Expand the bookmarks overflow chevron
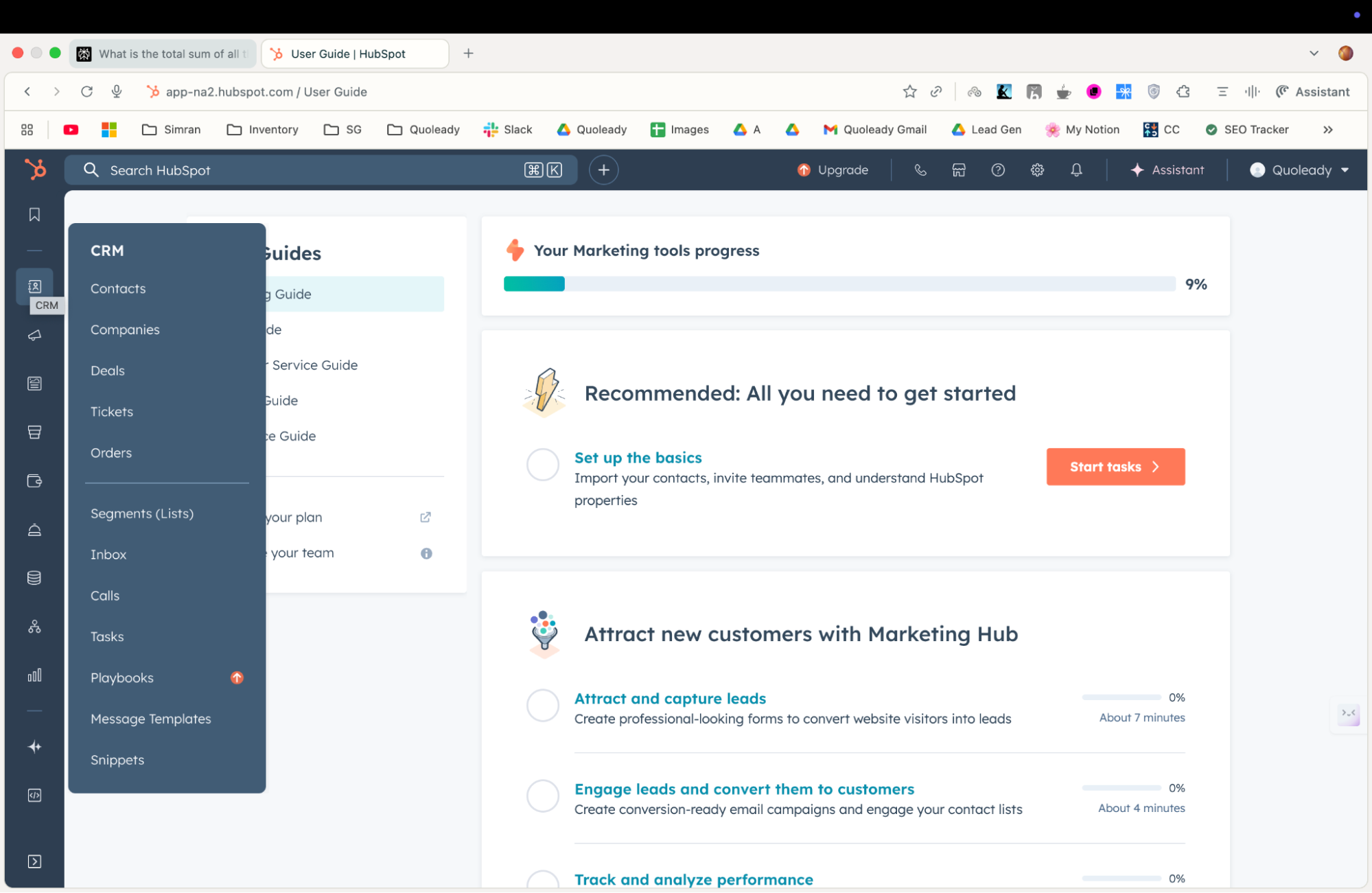 1328,129
